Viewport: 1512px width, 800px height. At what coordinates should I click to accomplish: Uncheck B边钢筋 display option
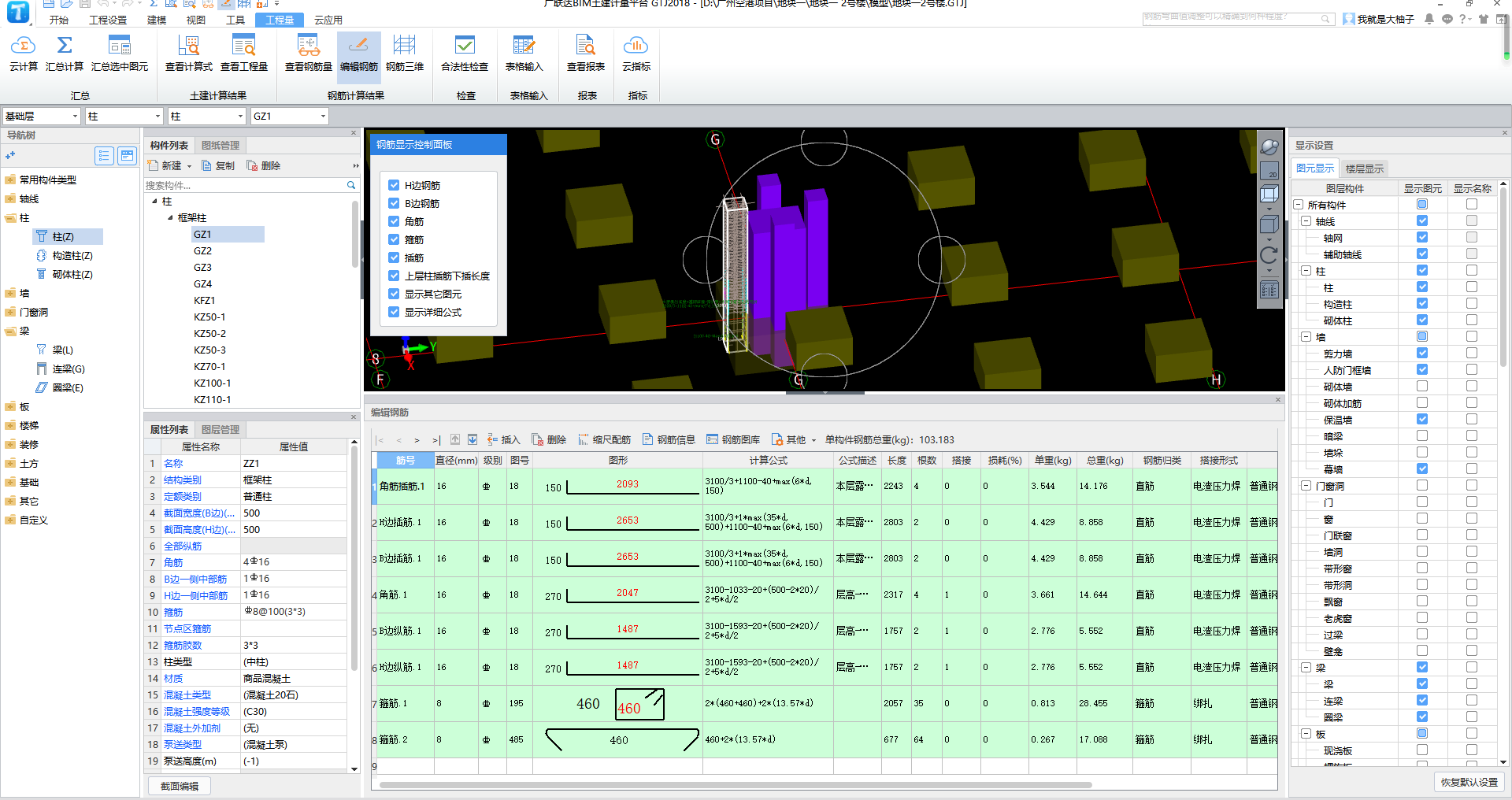pyautogui.click(x=394, y=203)
